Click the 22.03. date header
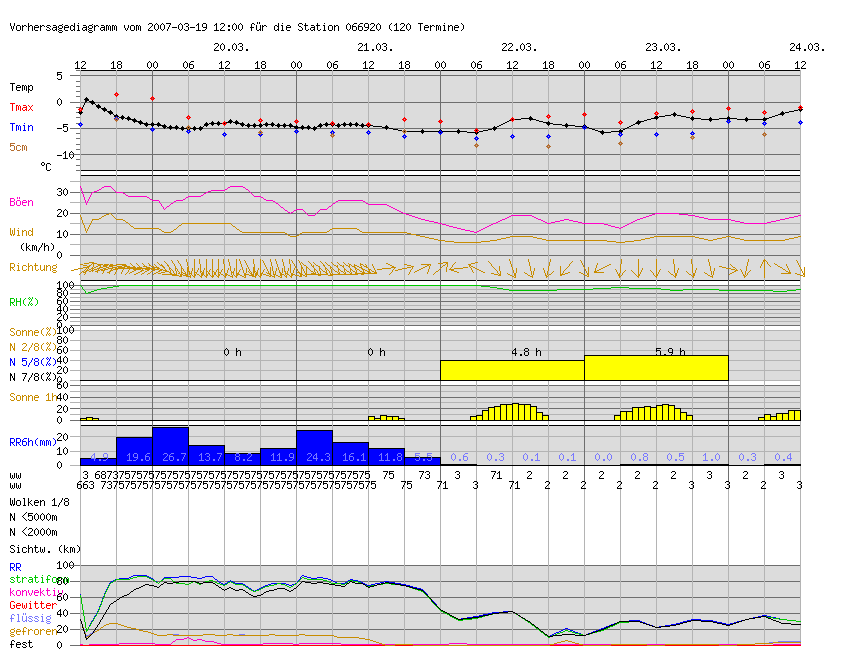Image resolution: width=850 pixels, height=655 pixels. point(519,47)
